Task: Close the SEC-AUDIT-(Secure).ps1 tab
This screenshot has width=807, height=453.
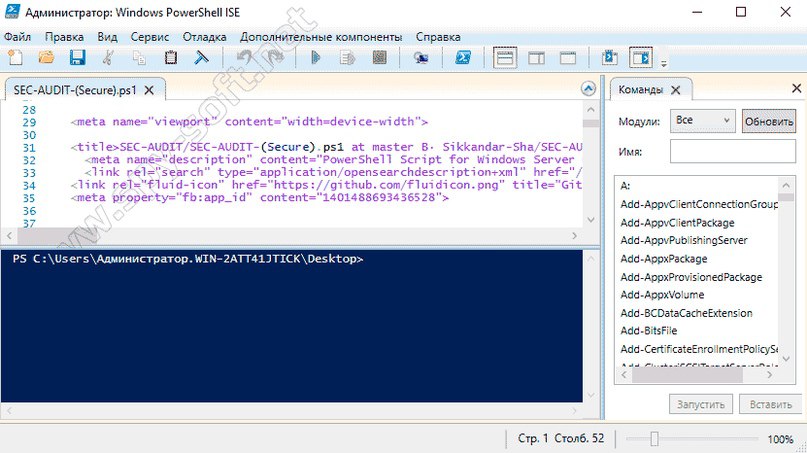Action: [149, 90]
